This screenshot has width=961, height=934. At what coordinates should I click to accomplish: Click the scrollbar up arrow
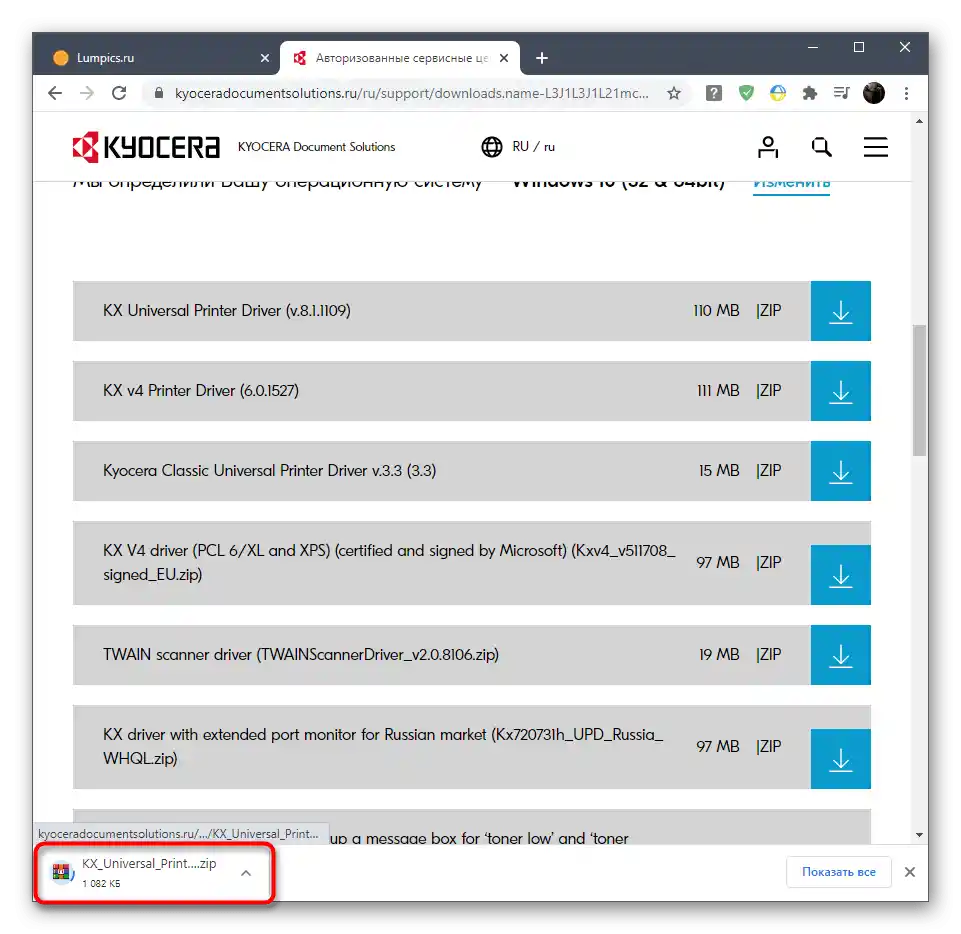[919, 121]
